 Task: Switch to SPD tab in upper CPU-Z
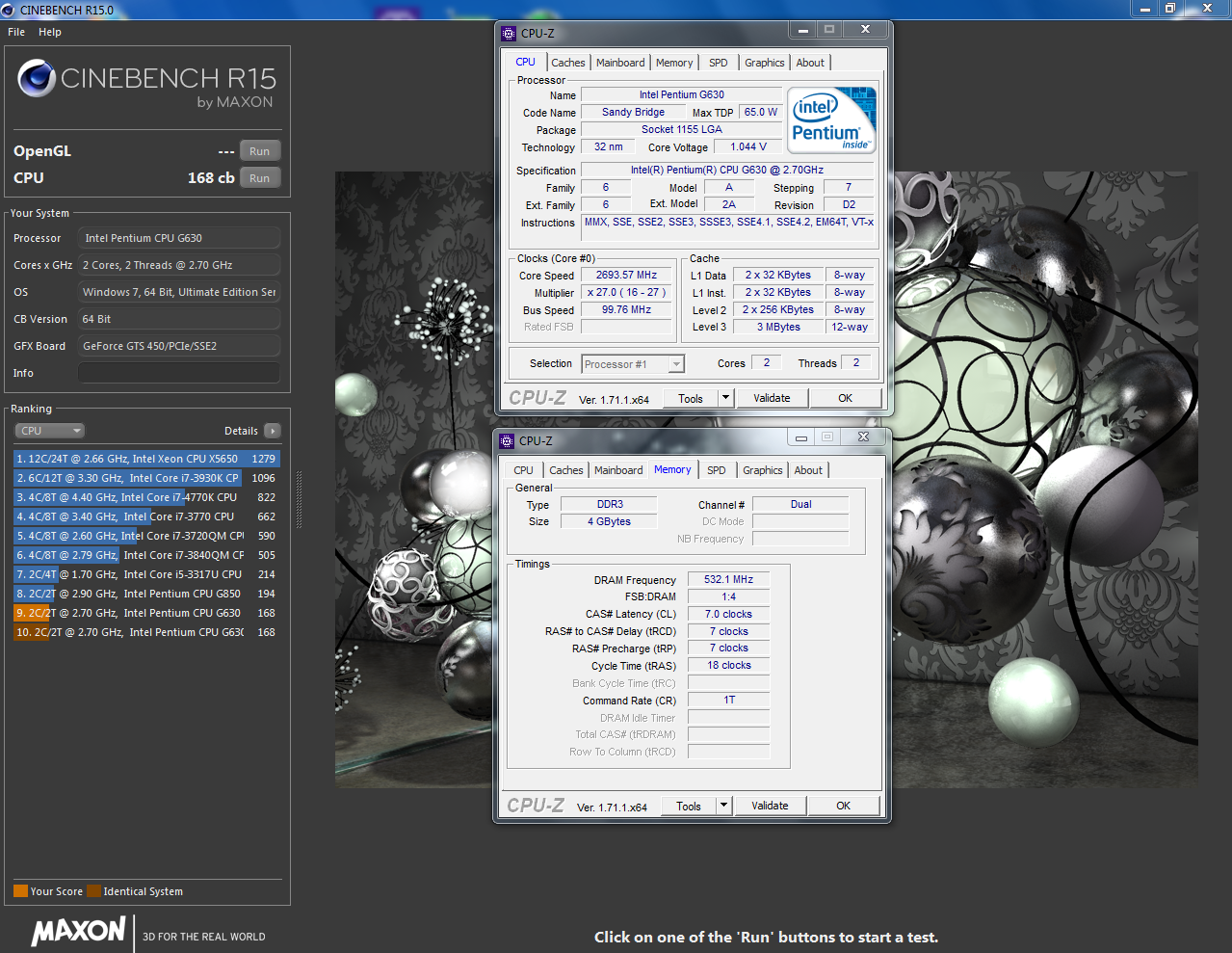pyautogui.click(x=719, y=63)
